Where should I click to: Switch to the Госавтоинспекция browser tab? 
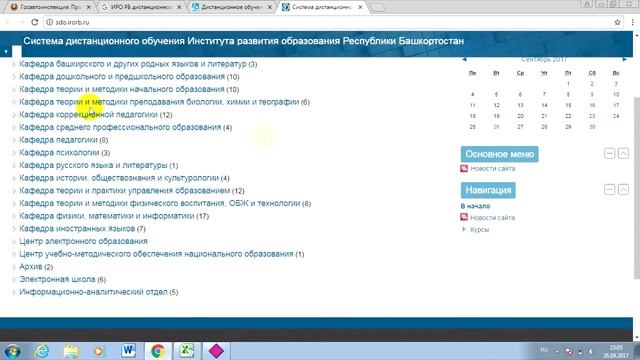pos(50,7)
